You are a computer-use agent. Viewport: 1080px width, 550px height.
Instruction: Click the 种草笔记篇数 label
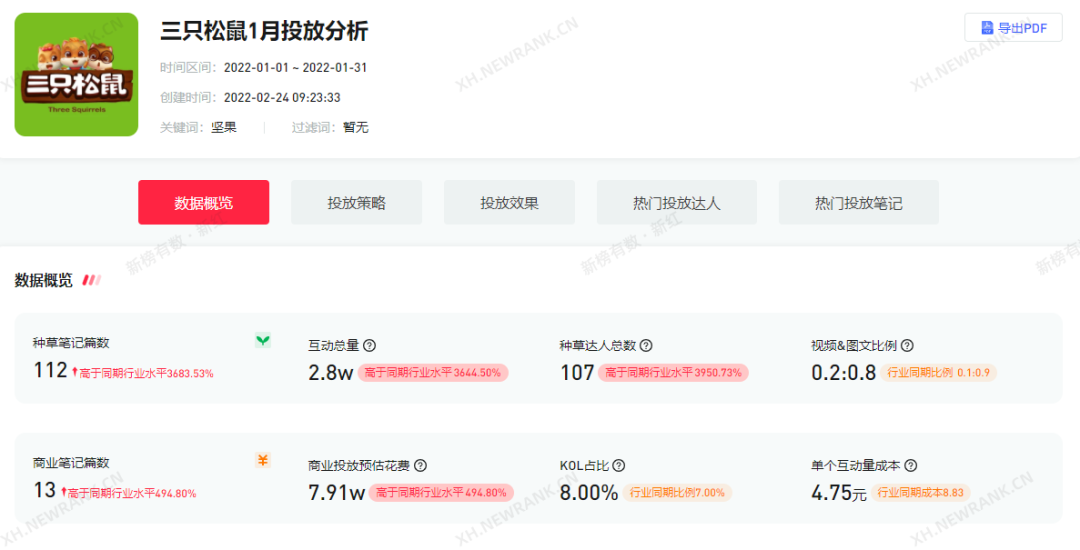pyautogui.click(x=71, y=343)
